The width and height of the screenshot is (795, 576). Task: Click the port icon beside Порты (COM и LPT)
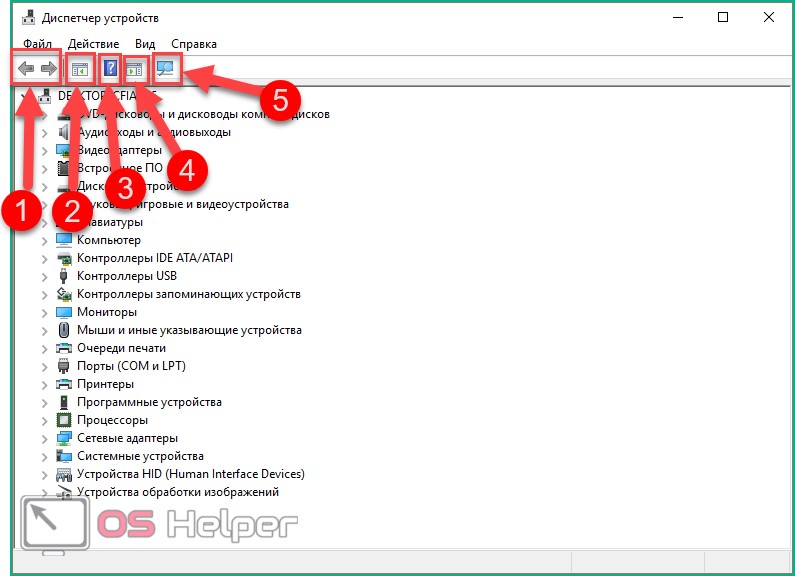63,366
